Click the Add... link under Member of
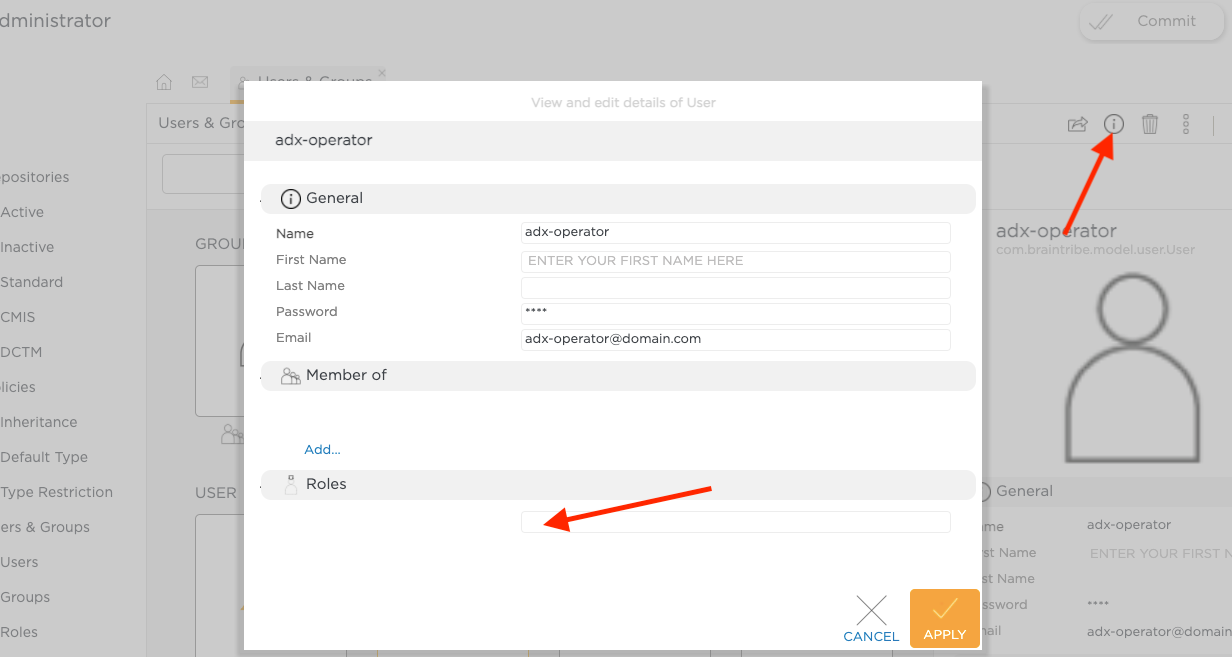Screen dimensions: 1232x657 click(x=322, y=450)
